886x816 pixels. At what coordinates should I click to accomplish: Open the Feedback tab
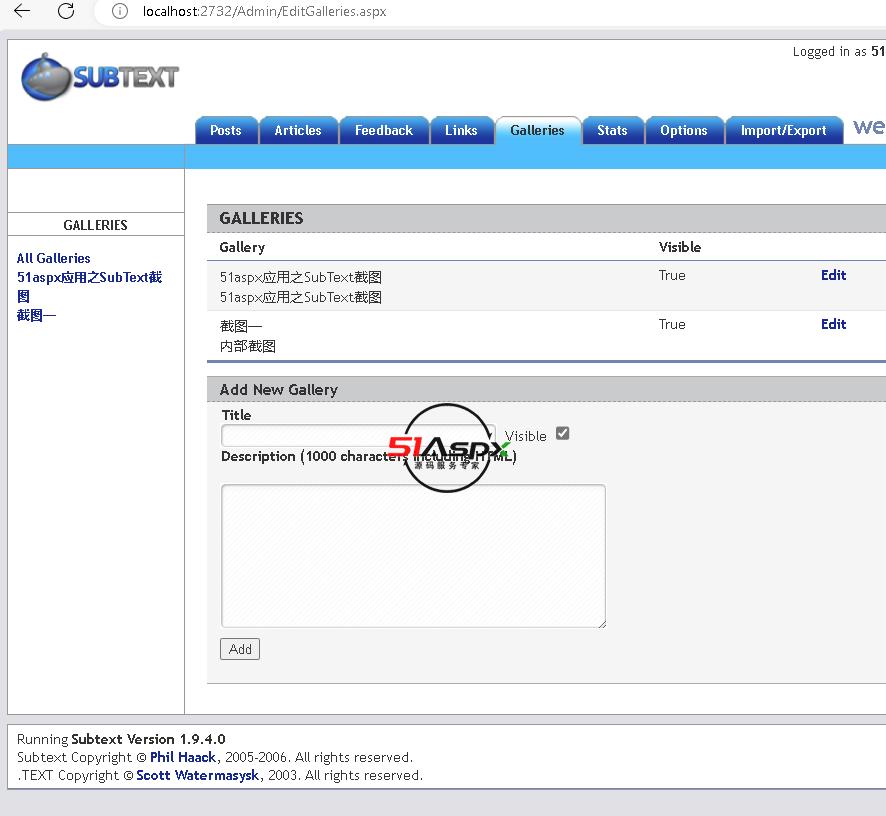coord(383,130)
